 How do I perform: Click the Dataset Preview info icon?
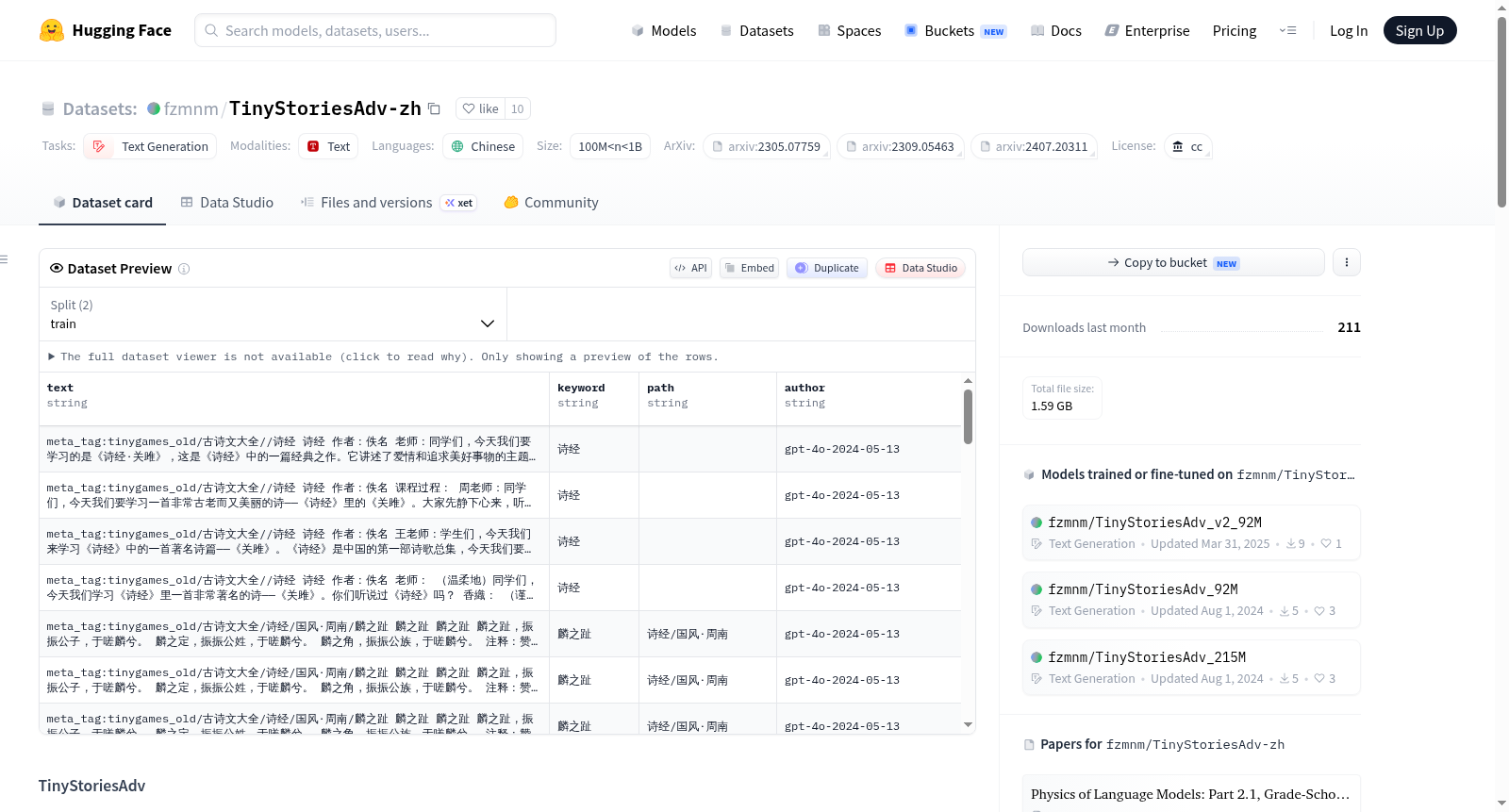coord(184,269)
